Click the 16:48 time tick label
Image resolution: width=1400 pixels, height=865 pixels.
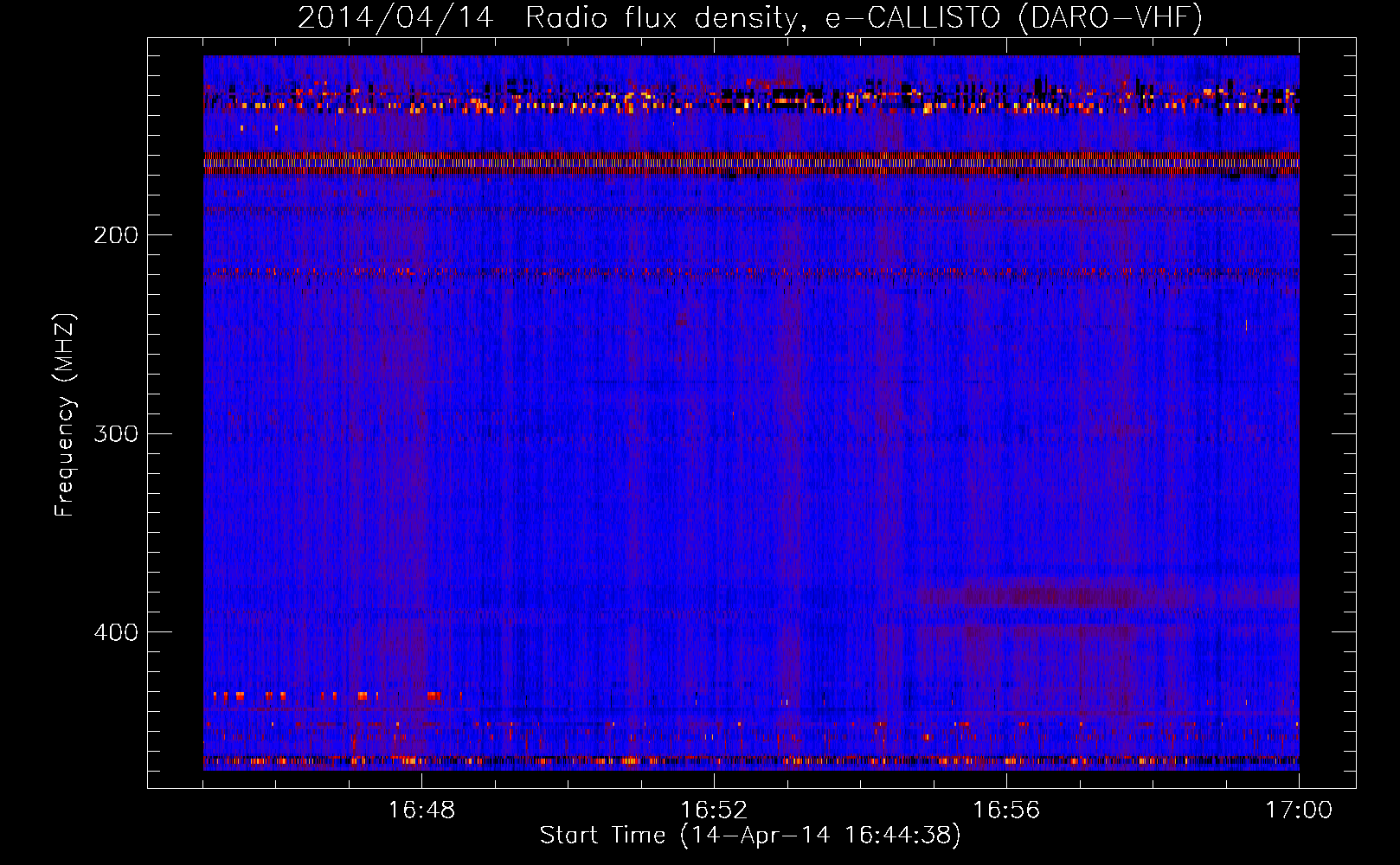pos(421,811)
